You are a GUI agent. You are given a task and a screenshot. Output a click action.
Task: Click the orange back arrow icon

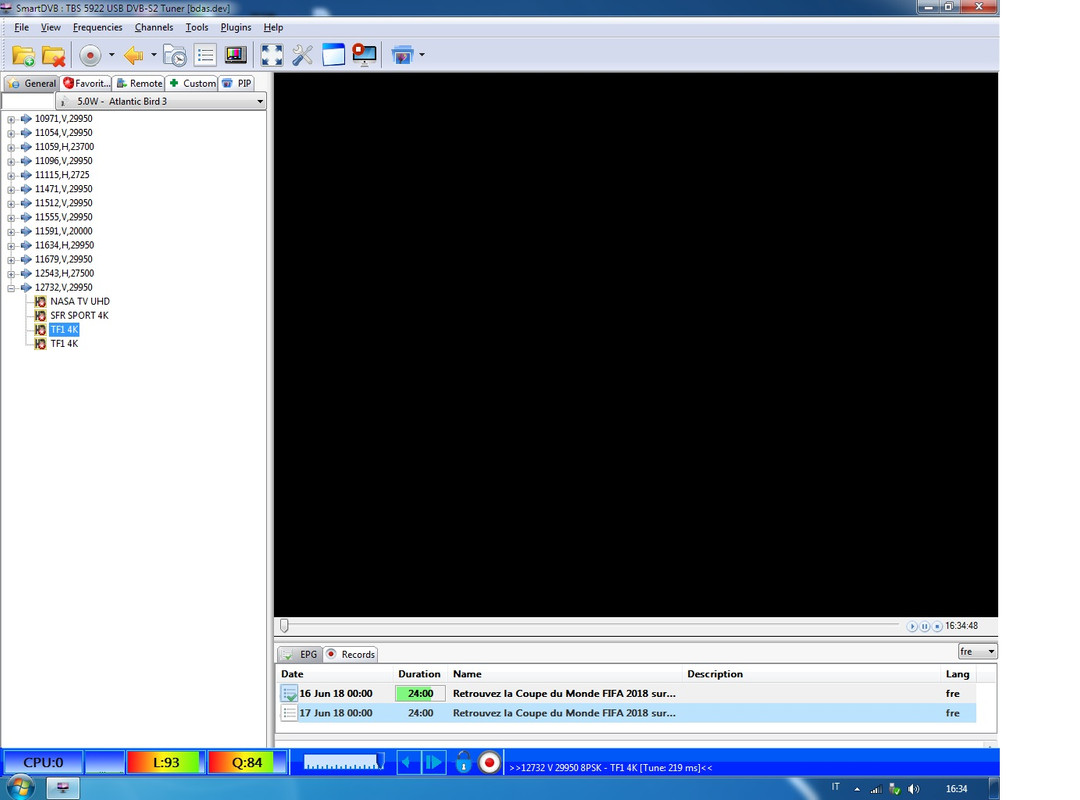click(134, 55)
